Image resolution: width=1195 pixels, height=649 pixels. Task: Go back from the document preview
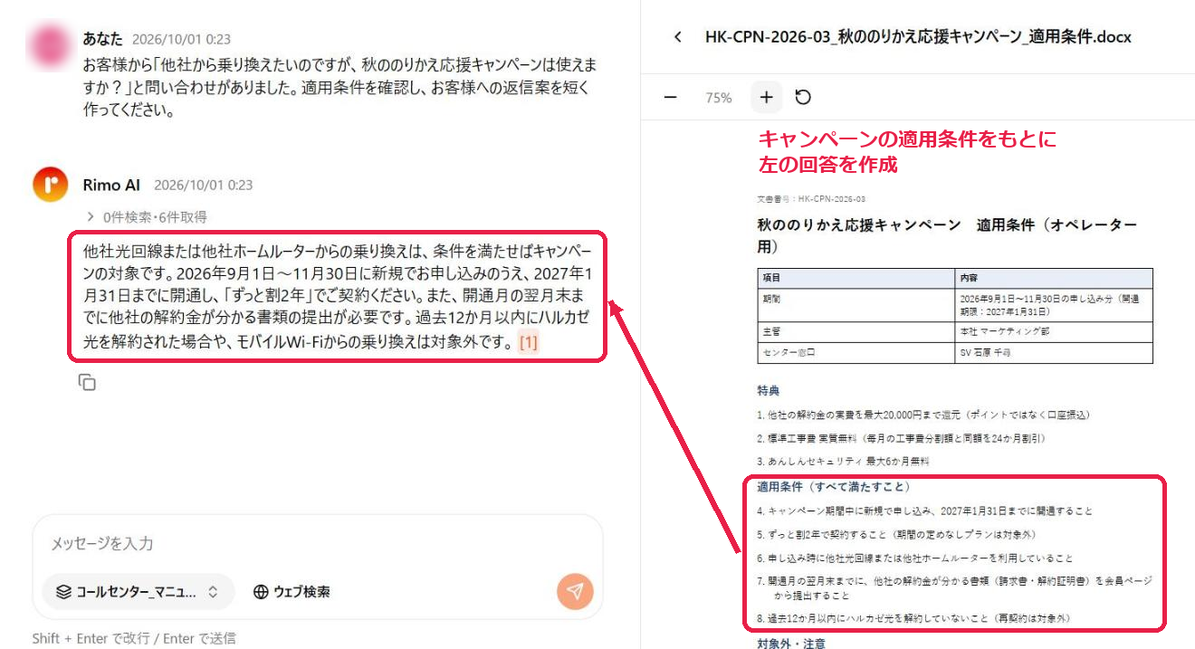(x=678, y=37)
